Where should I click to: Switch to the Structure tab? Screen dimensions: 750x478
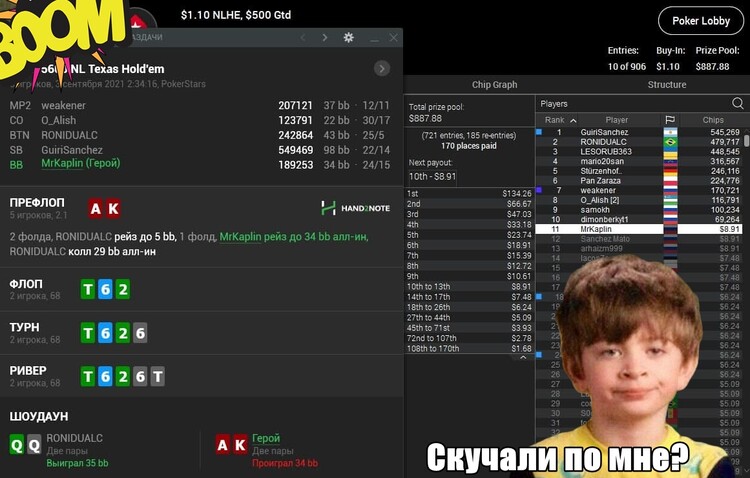click(667, 85)
